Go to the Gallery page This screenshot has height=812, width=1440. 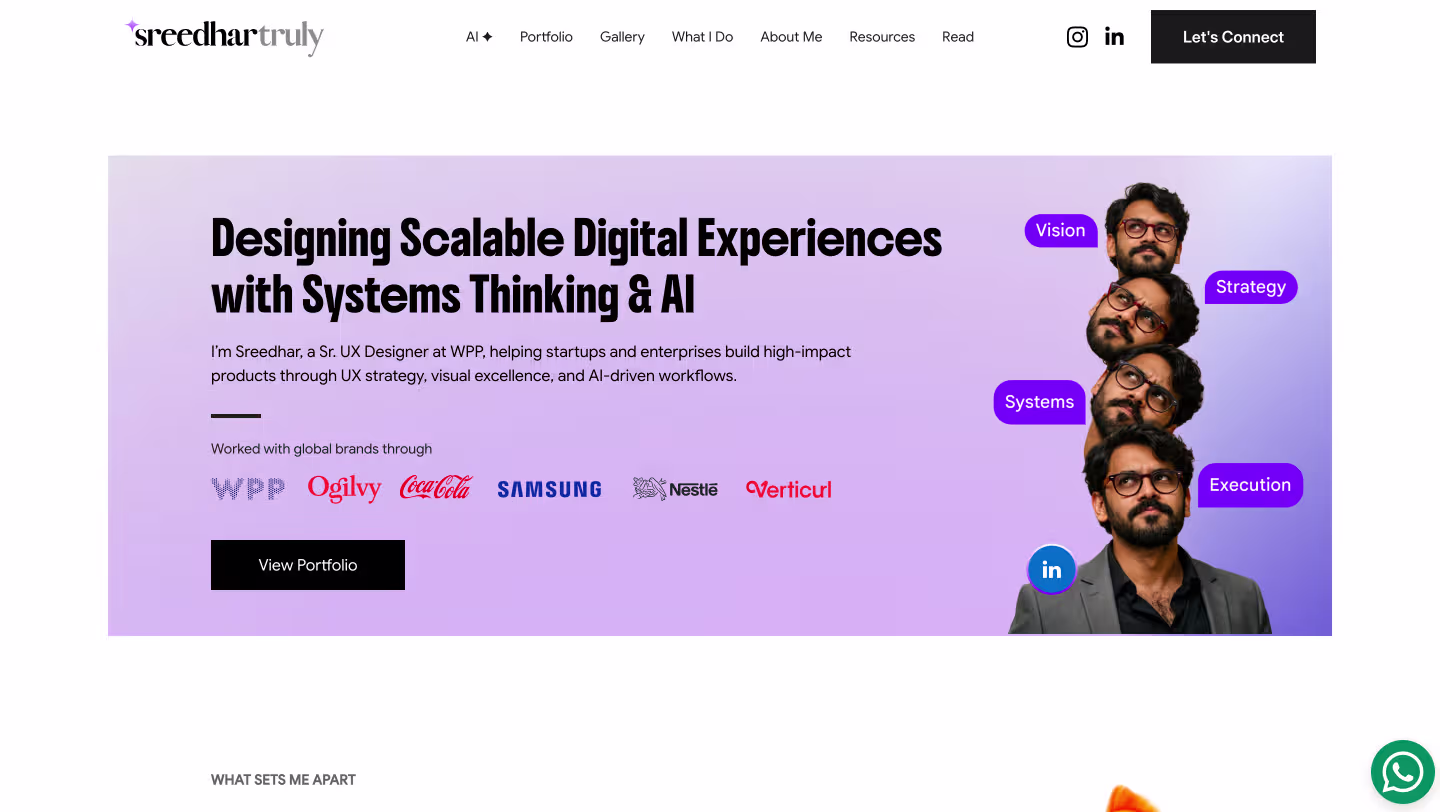coord(622,37)
